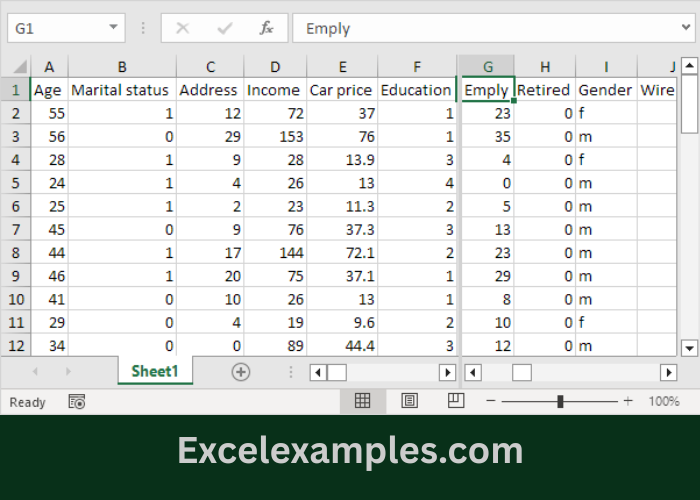Viewport: 700px width, 500px height.
Task: Click zoom in plus button
Action: coord(628,401)
